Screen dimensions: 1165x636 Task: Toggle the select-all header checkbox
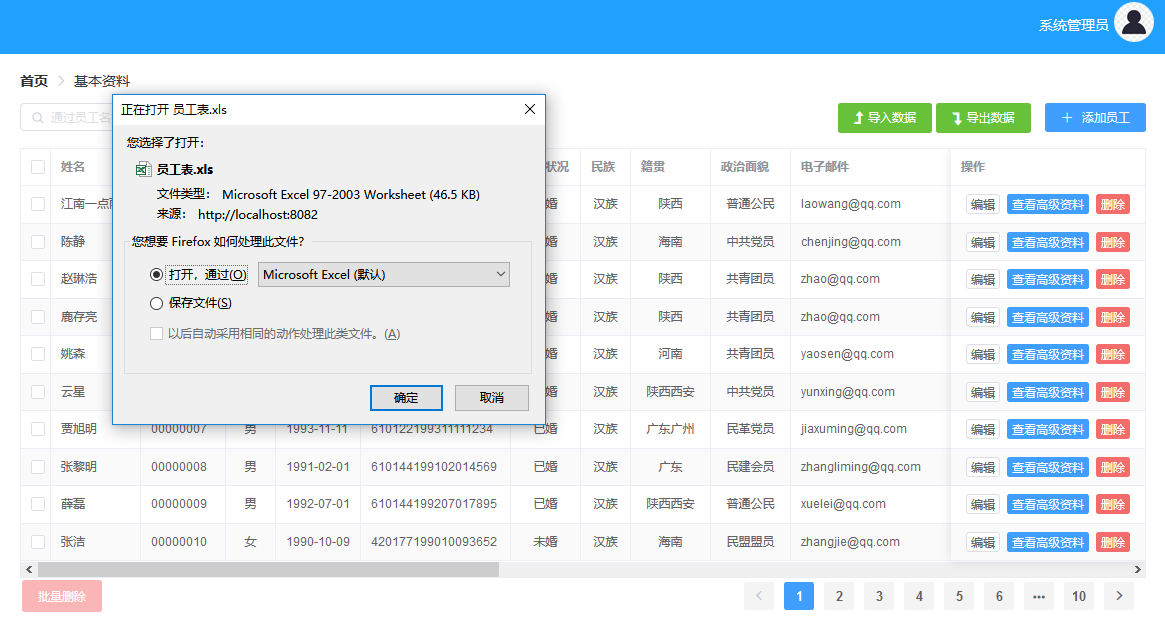click(x=38, y=167)
